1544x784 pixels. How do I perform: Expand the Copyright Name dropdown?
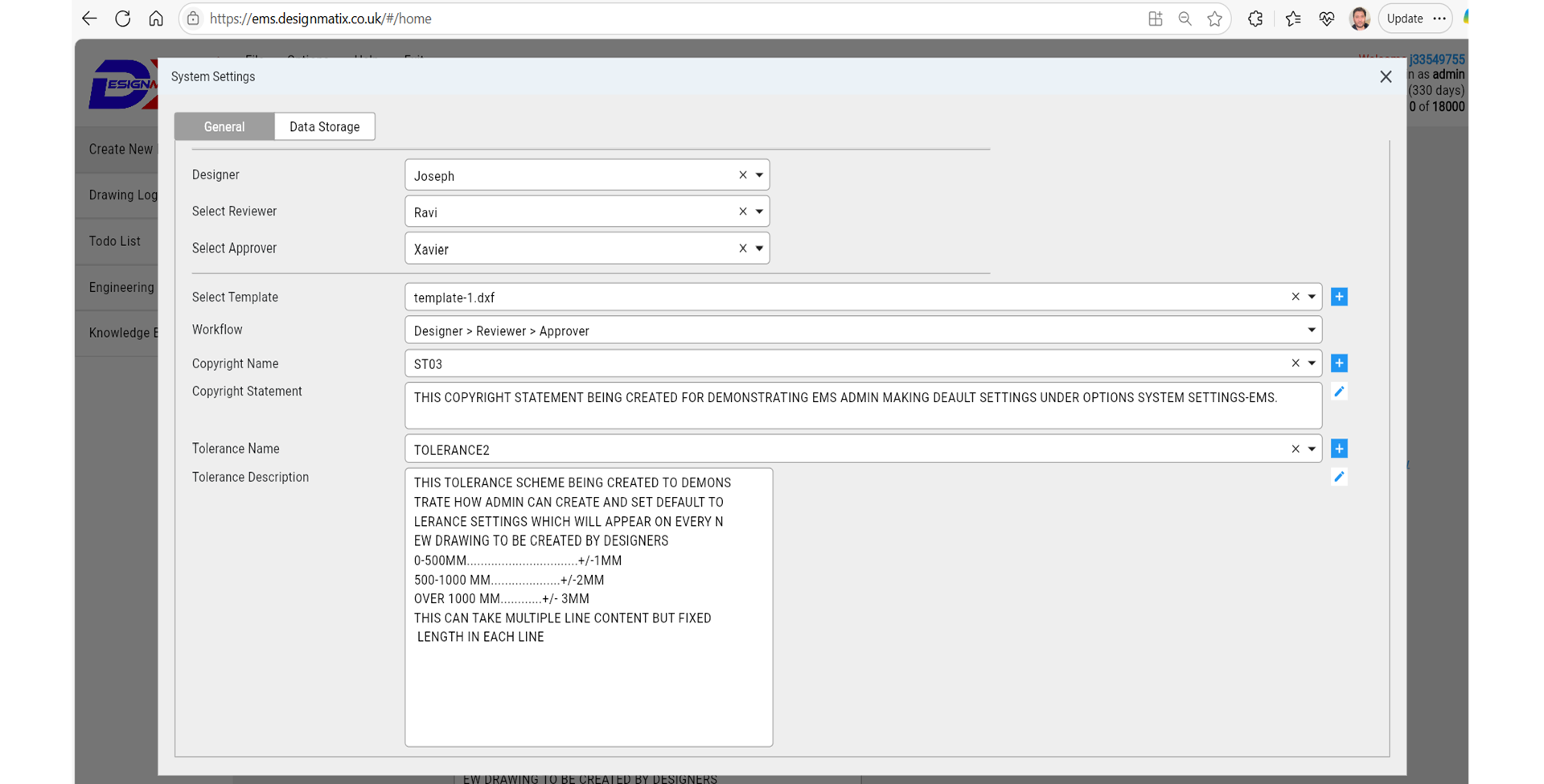(1312, 363)
